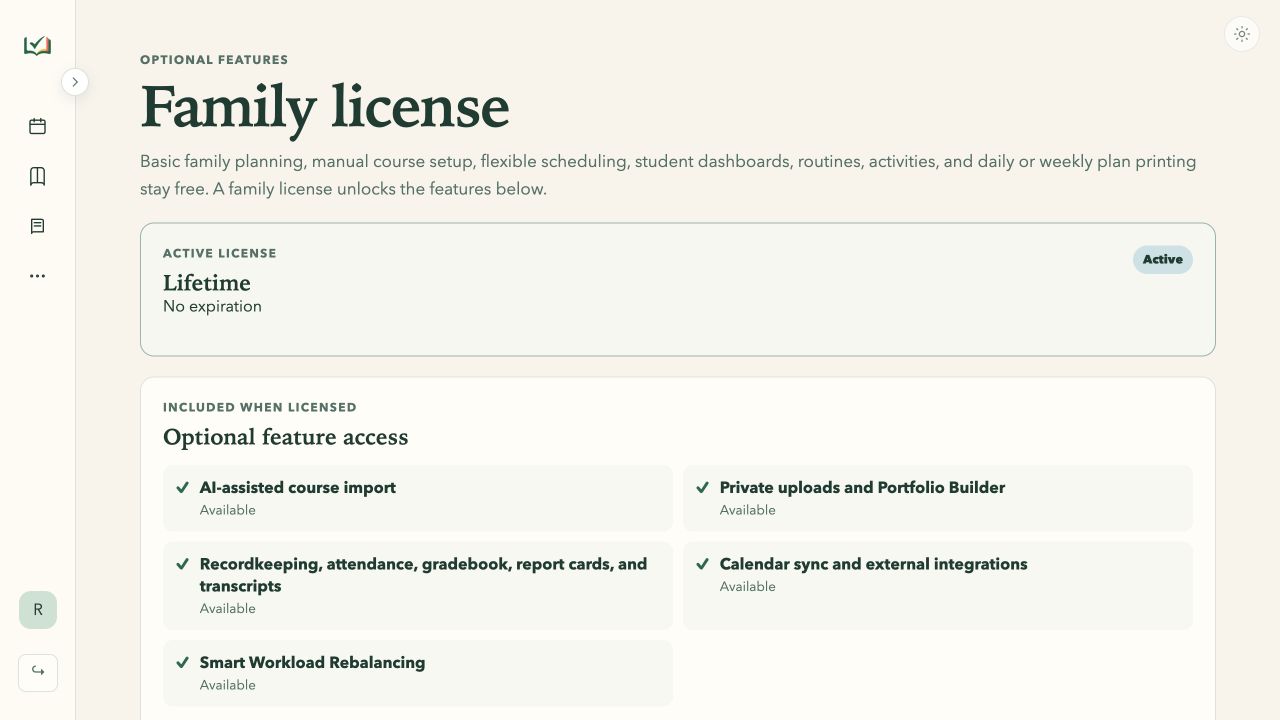This screenshot has width=1280, height=720.
Task: Select the Smart Workload Rebalancing feature
Action: (418, 673)
